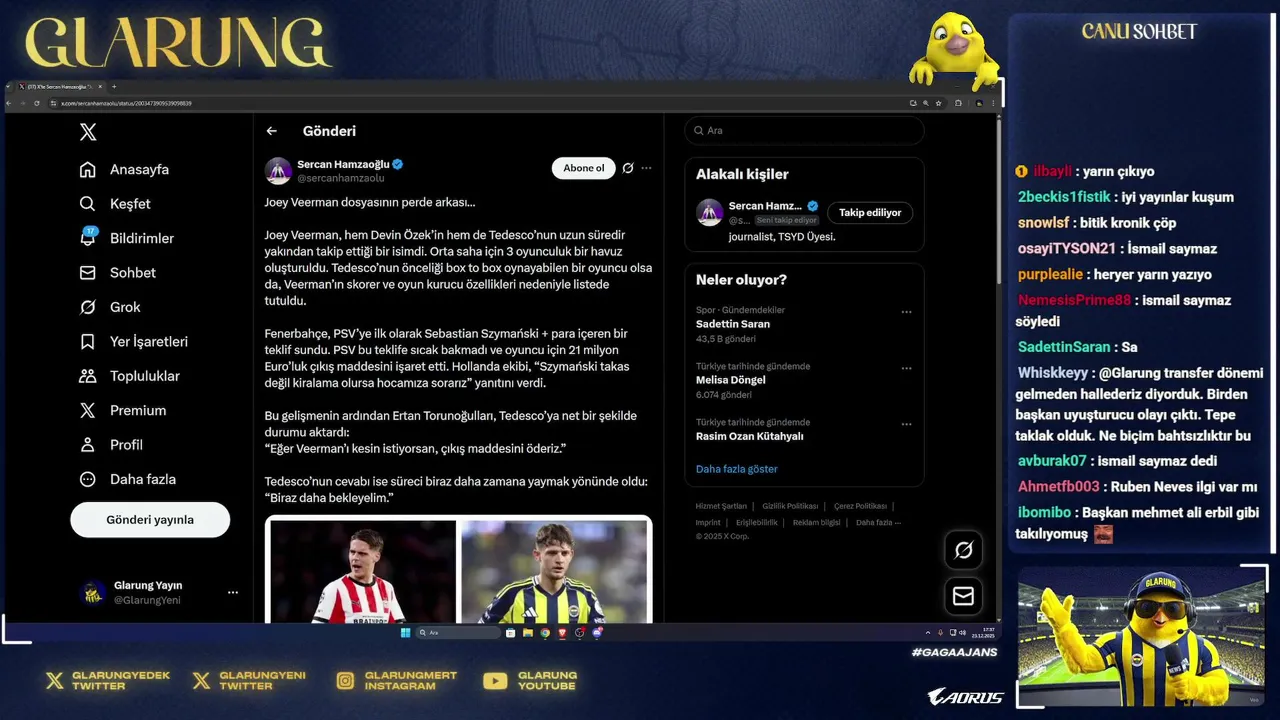Click the Takip ediyor button
The width and height of the screenshot is (1280, 720).
(870, 212)
